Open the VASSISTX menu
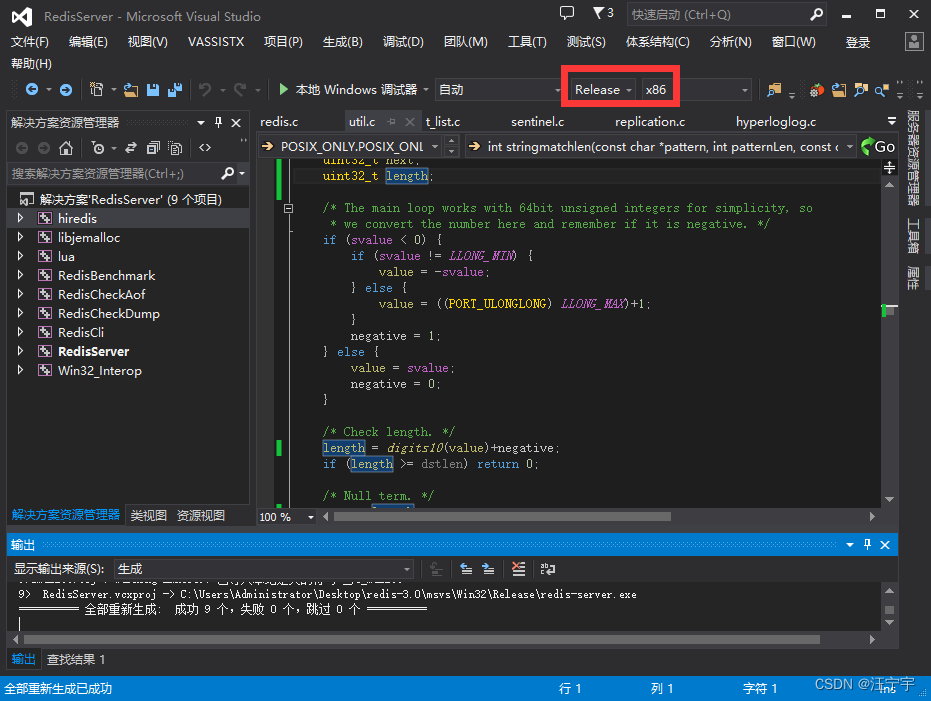 [x=216, y=42]
